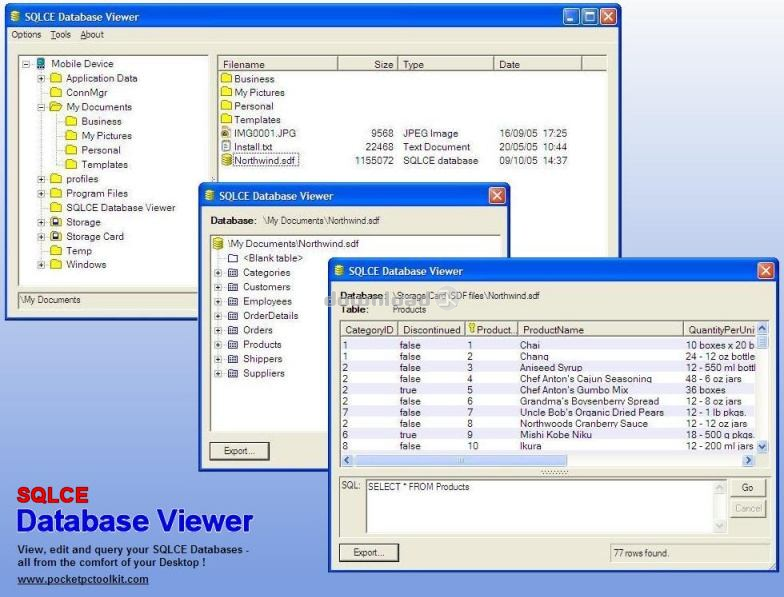The height and width of the screenshot is (597, 784).
Task: Select the Mishi Kobe Niku row
Action: point(548,434)
